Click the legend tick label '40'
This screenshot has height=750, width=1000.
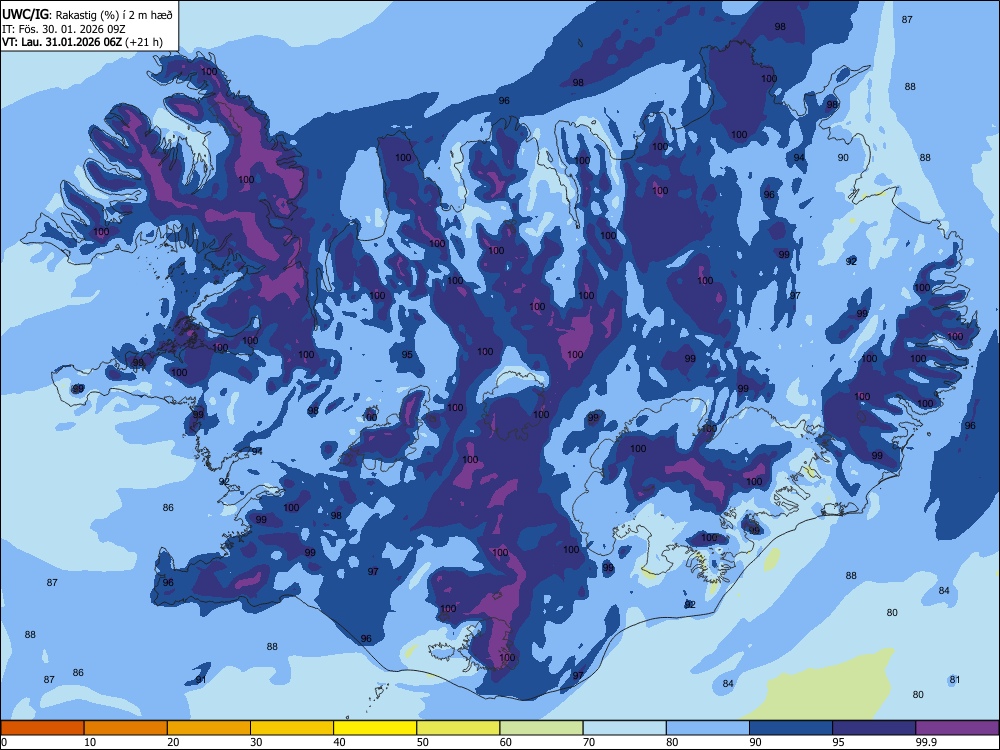click(340, 742)
